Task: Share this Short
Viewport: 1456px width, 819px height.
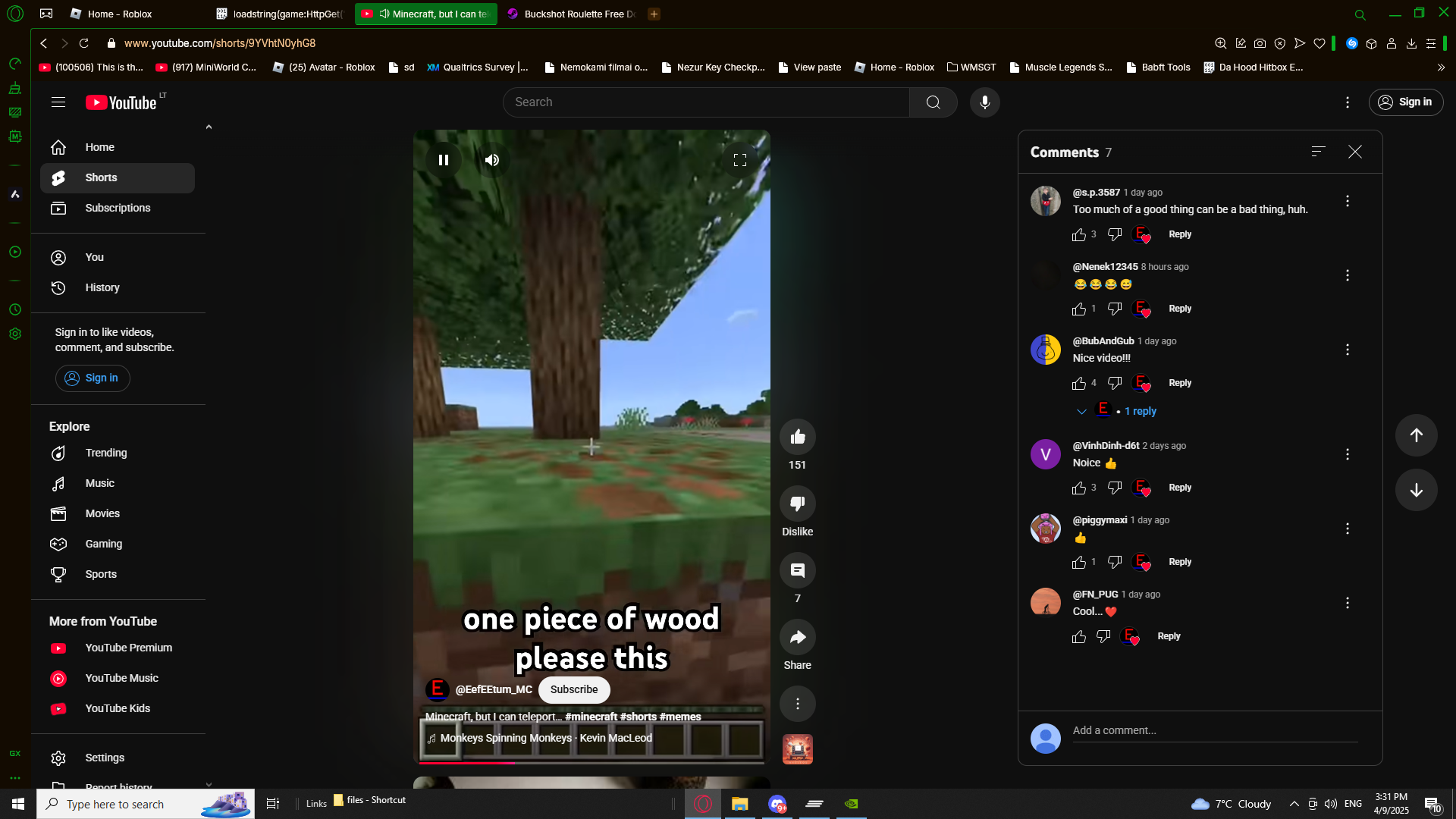Action: click(798, 637)
